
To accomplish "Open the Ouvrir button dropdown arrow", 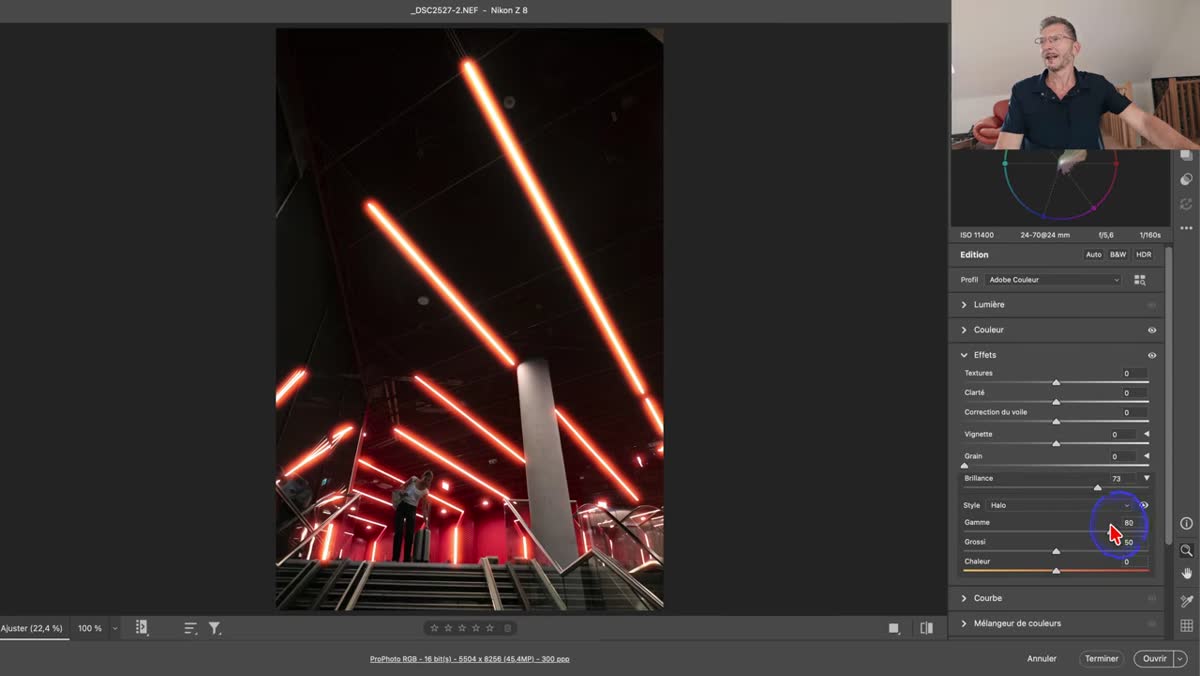I will [1180, 659].
